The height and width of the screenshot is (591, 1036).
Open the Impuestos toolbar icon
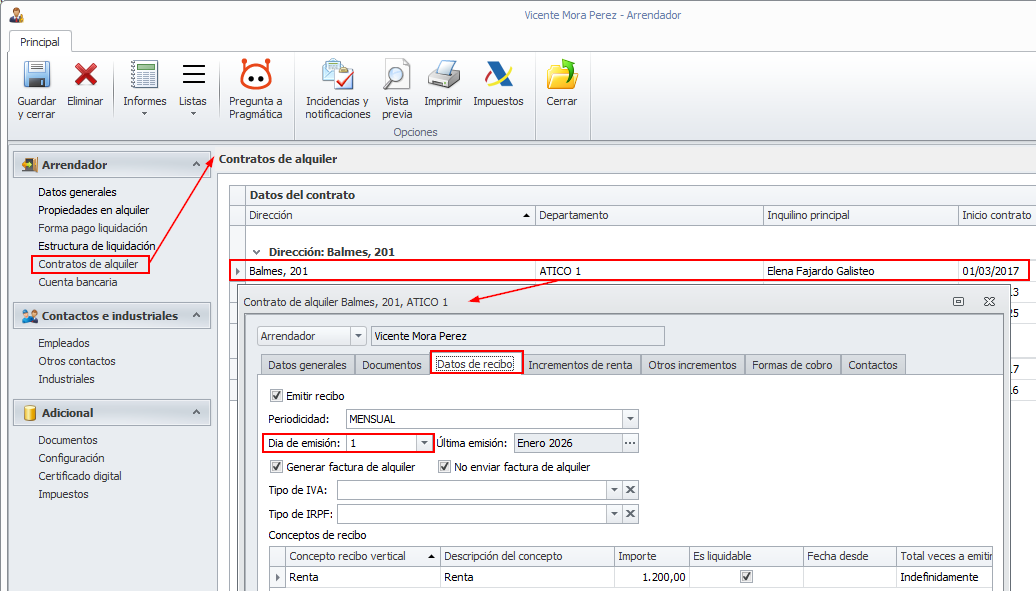[498, 75]
